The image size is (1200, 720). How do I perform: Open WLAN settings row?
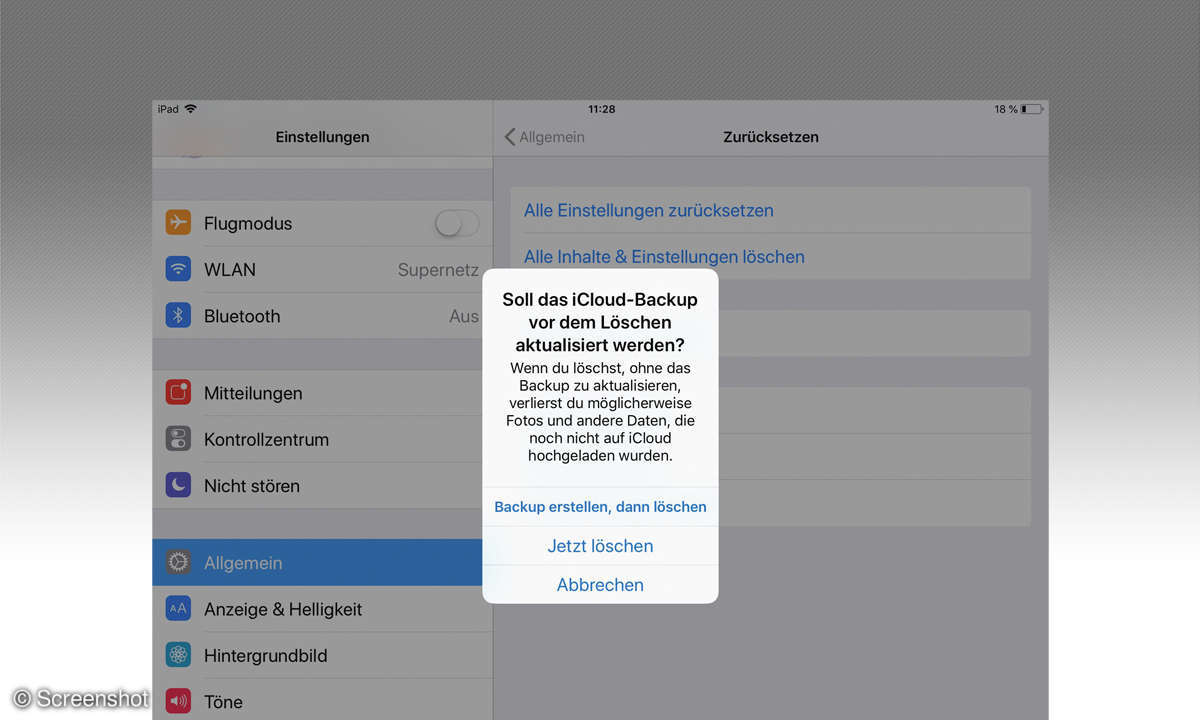coord(322,269)
